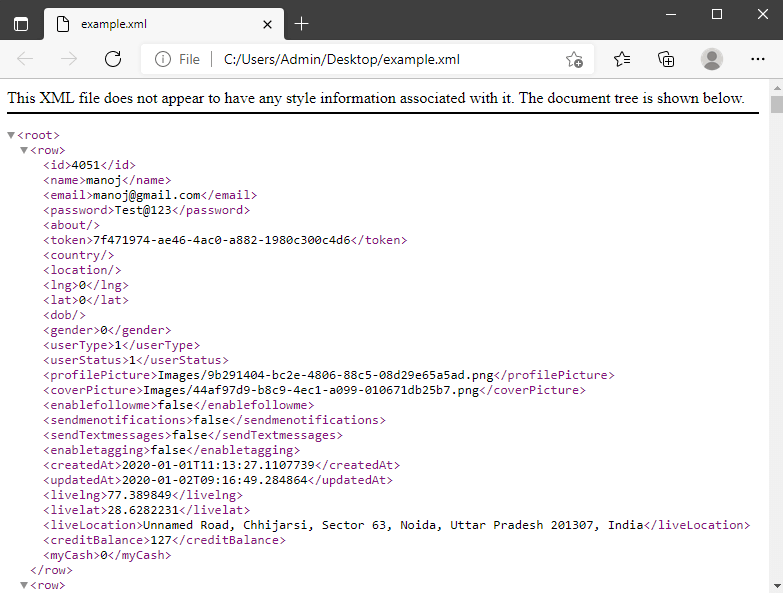The image size is (783, 593).
Task: Click the enablefollowme false value
Action: [176, 405]
